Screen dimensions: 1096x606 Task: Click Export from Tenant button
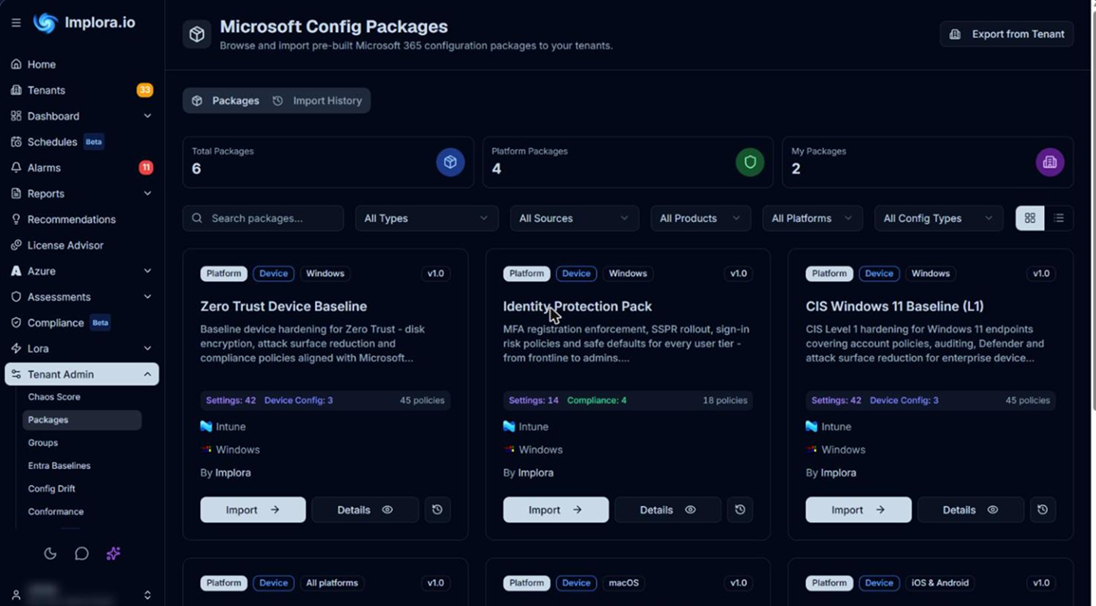[1007, 34]
